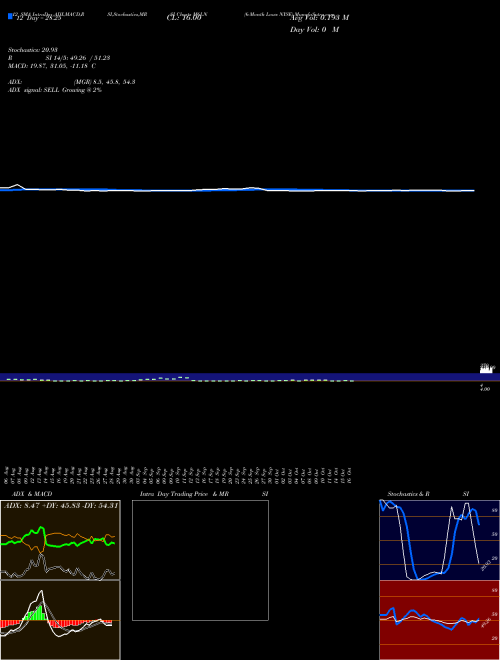Click the 'CL: 16.00' closing price label
The image size is (500, 660).
click(184, 18)
